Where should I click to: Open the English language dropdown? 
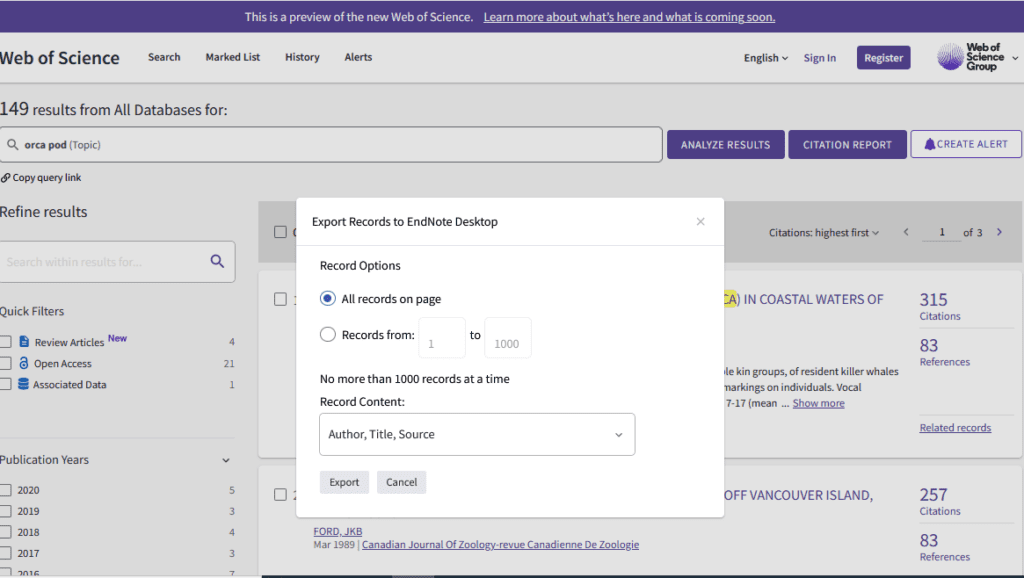[x=765, y=58]
